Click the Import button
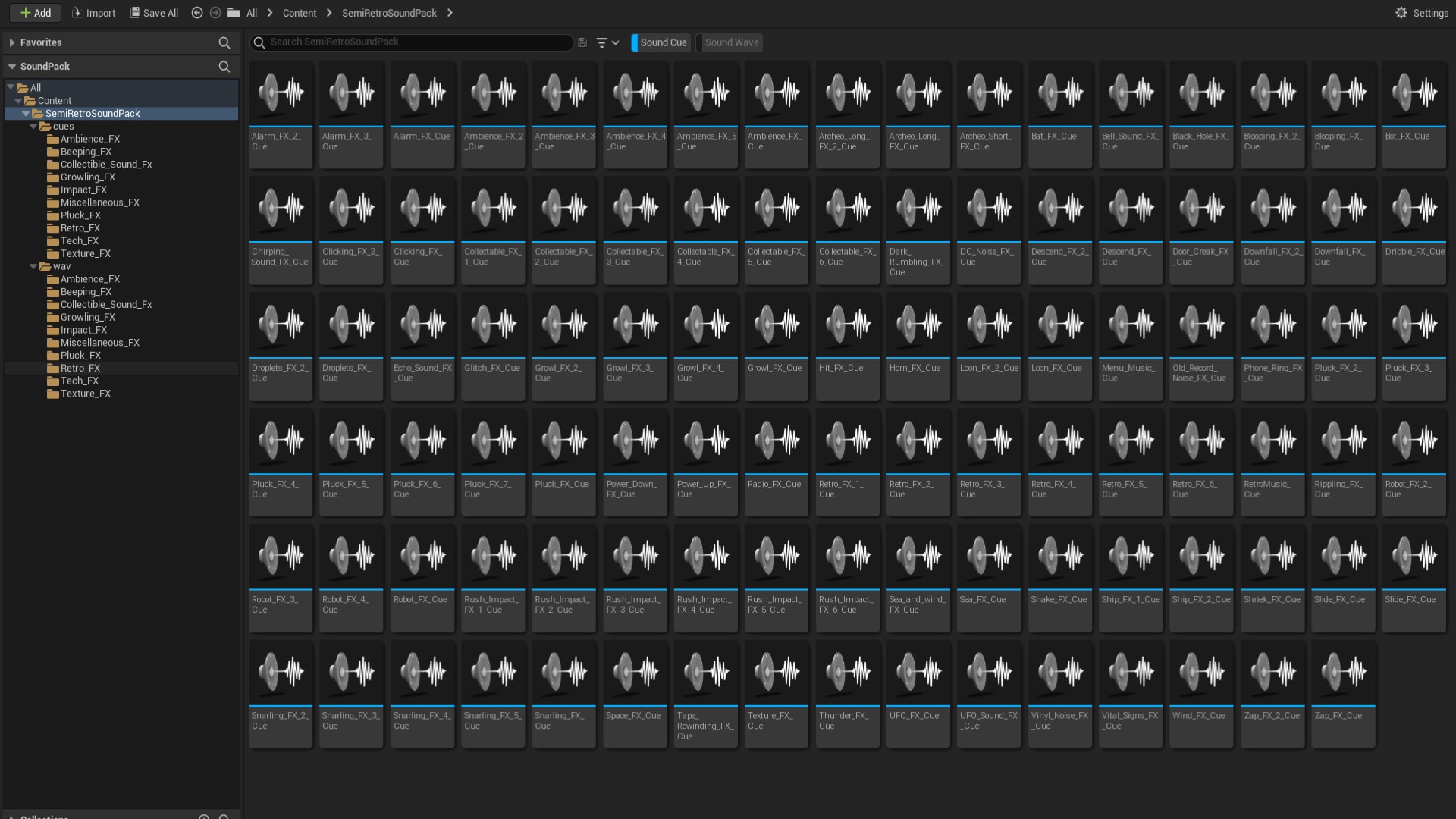The width and height of the screenshot is (1456, 819). point(93,13)
